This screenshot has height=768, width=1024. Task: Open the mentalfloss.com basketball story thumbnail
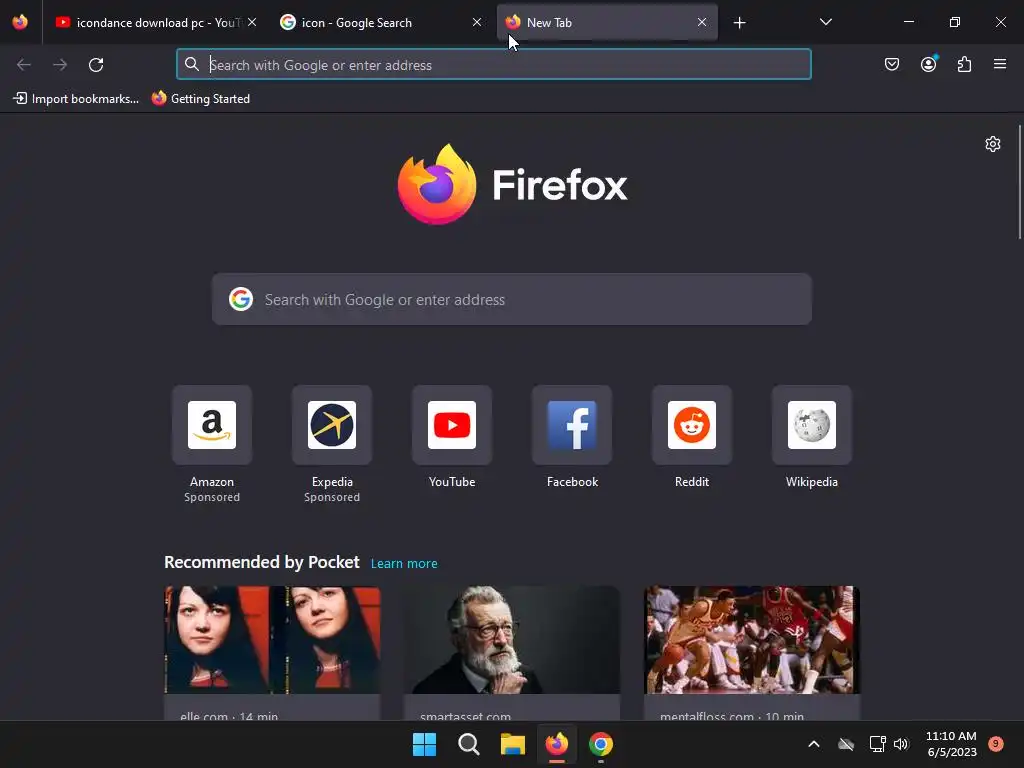click(x=752, y=640)
